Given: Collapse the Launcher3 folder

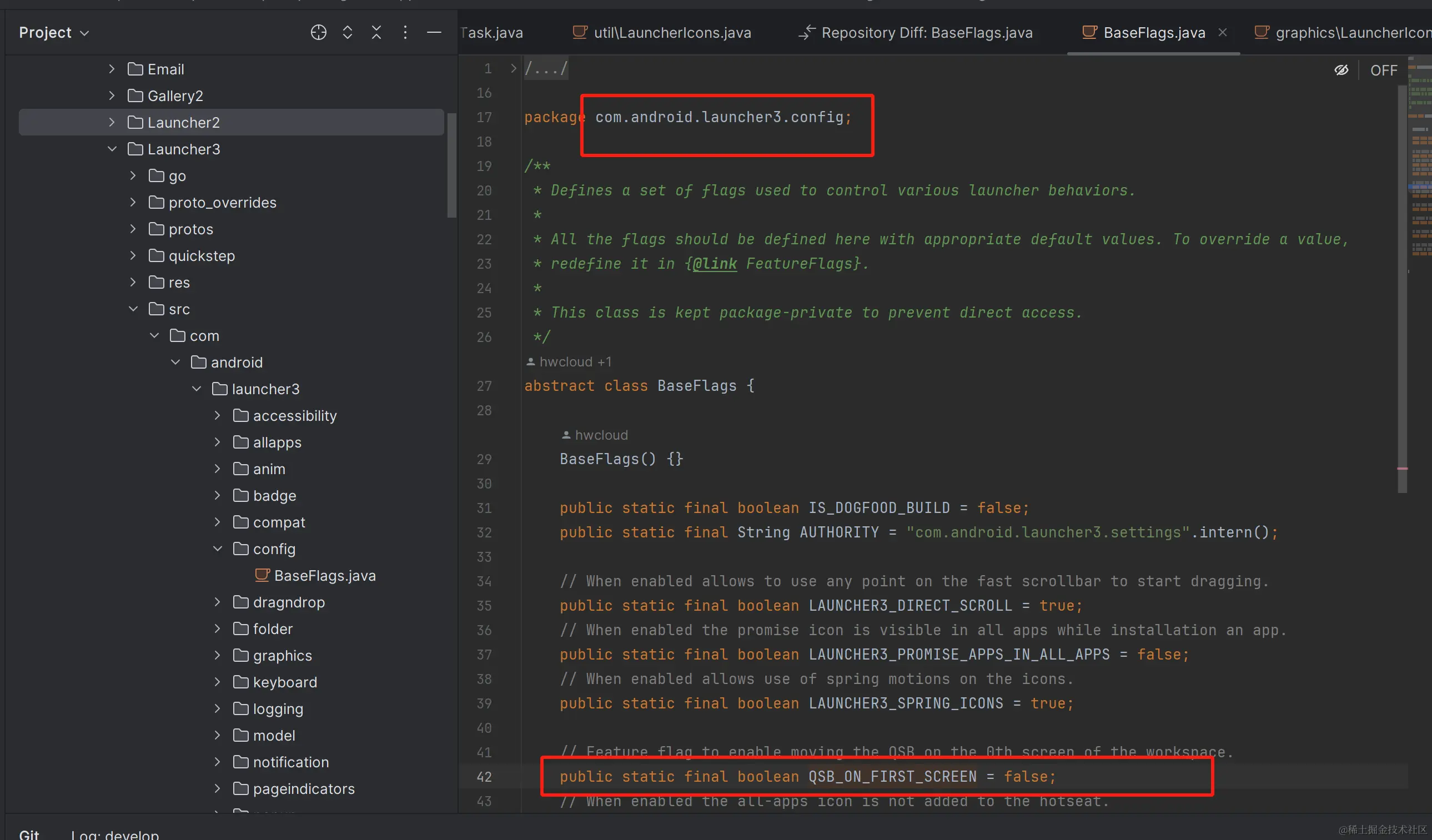Looking at the screenshot, I should (x=112, y=149).
